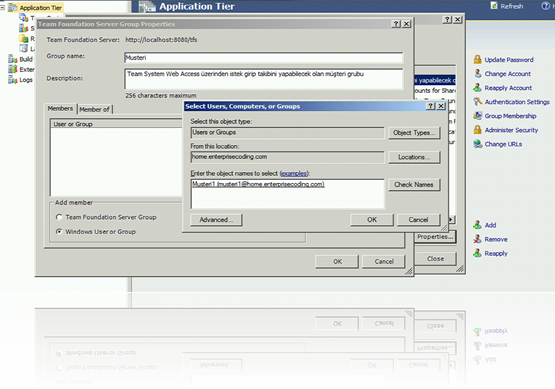Click the Check Names button
Screen dimensions: 555x389
[414, 184]
